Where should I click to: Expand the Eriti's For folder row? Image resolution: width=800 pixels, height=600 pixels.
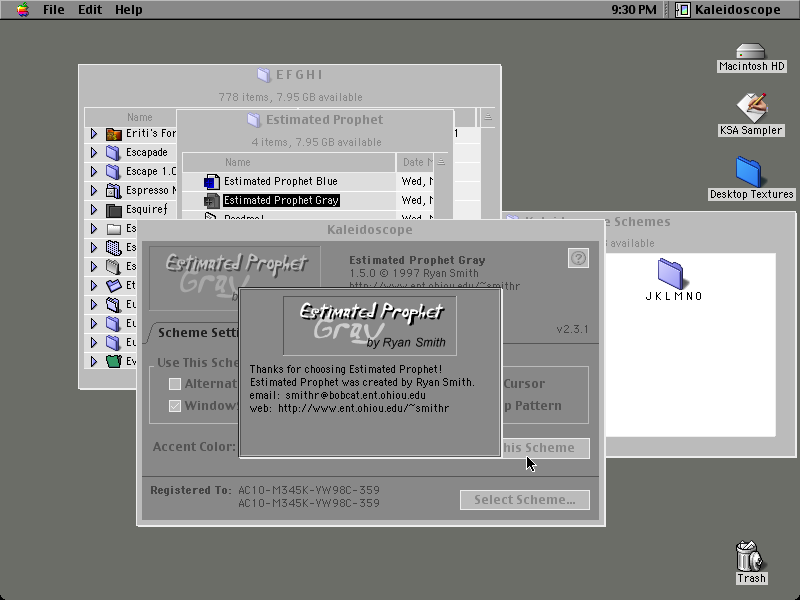click(x=94, y=134)
